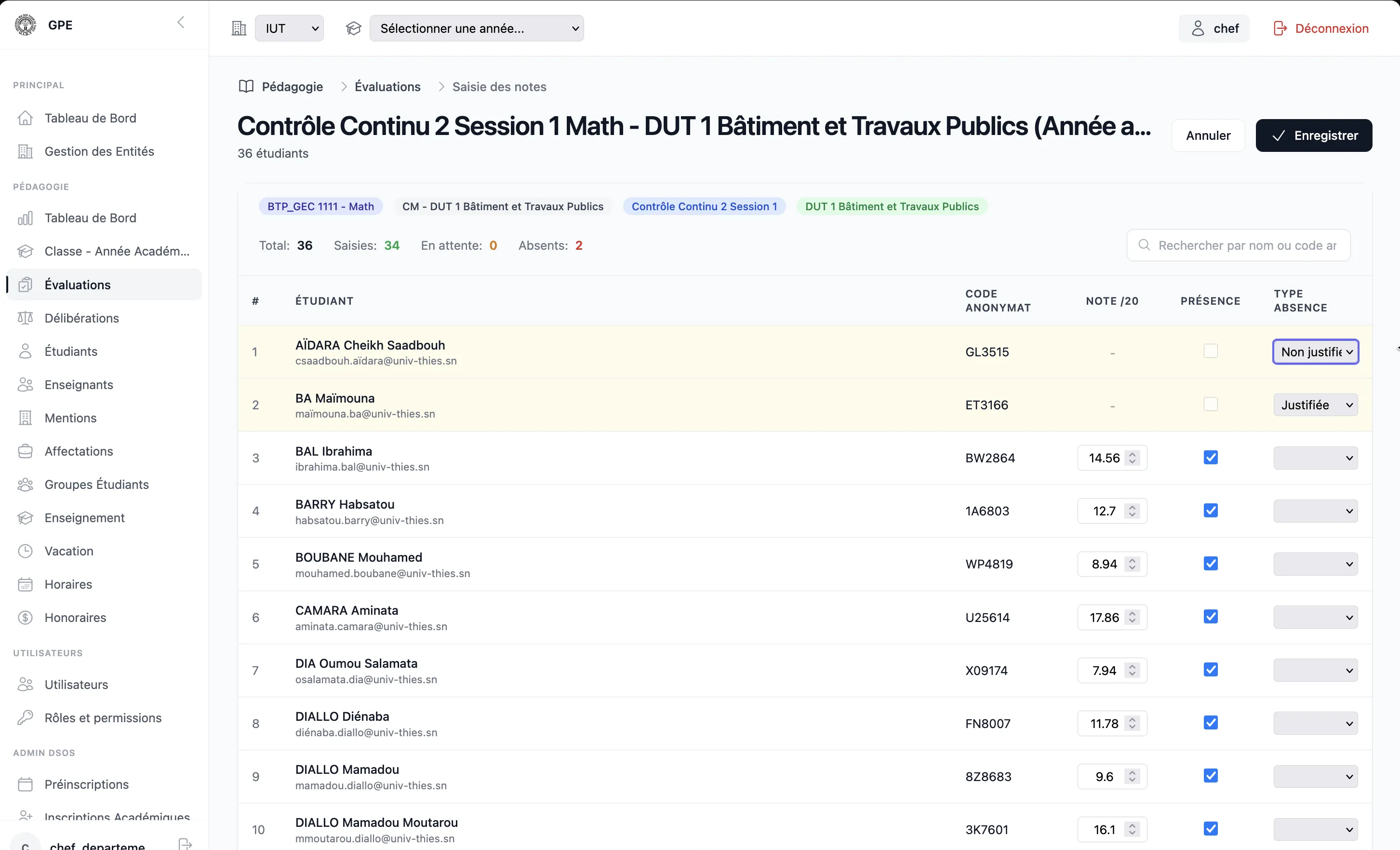Click the bar chart icon in Pédagogie section

[25, 218]
